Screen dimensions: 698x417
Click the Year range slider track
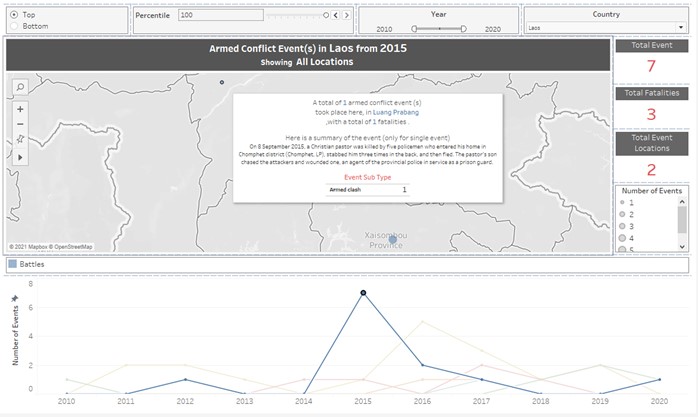(x=438, y=29)
